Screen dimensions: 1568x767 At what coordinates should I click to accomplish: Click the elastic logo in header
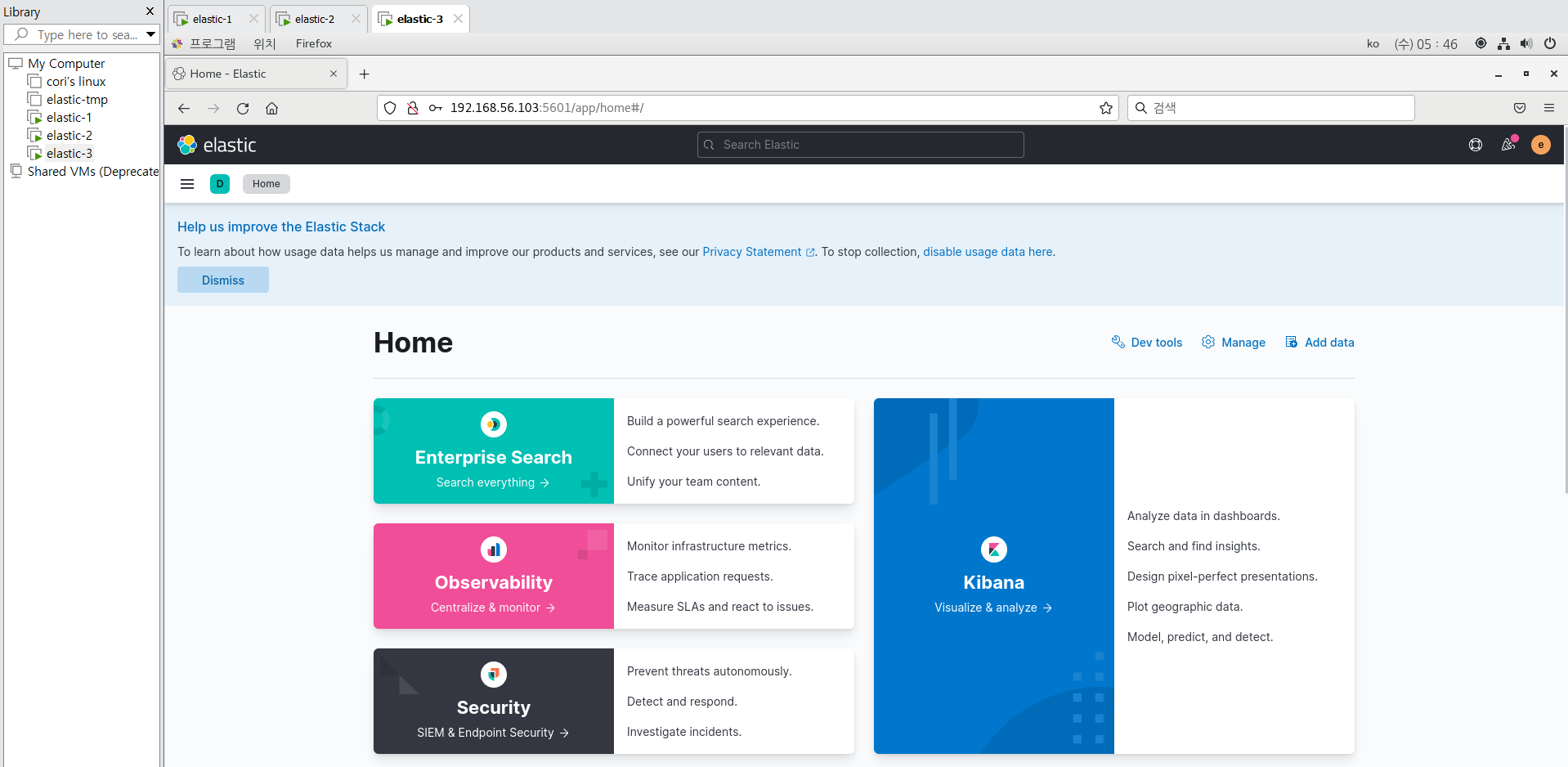click(x=217, y=145)
